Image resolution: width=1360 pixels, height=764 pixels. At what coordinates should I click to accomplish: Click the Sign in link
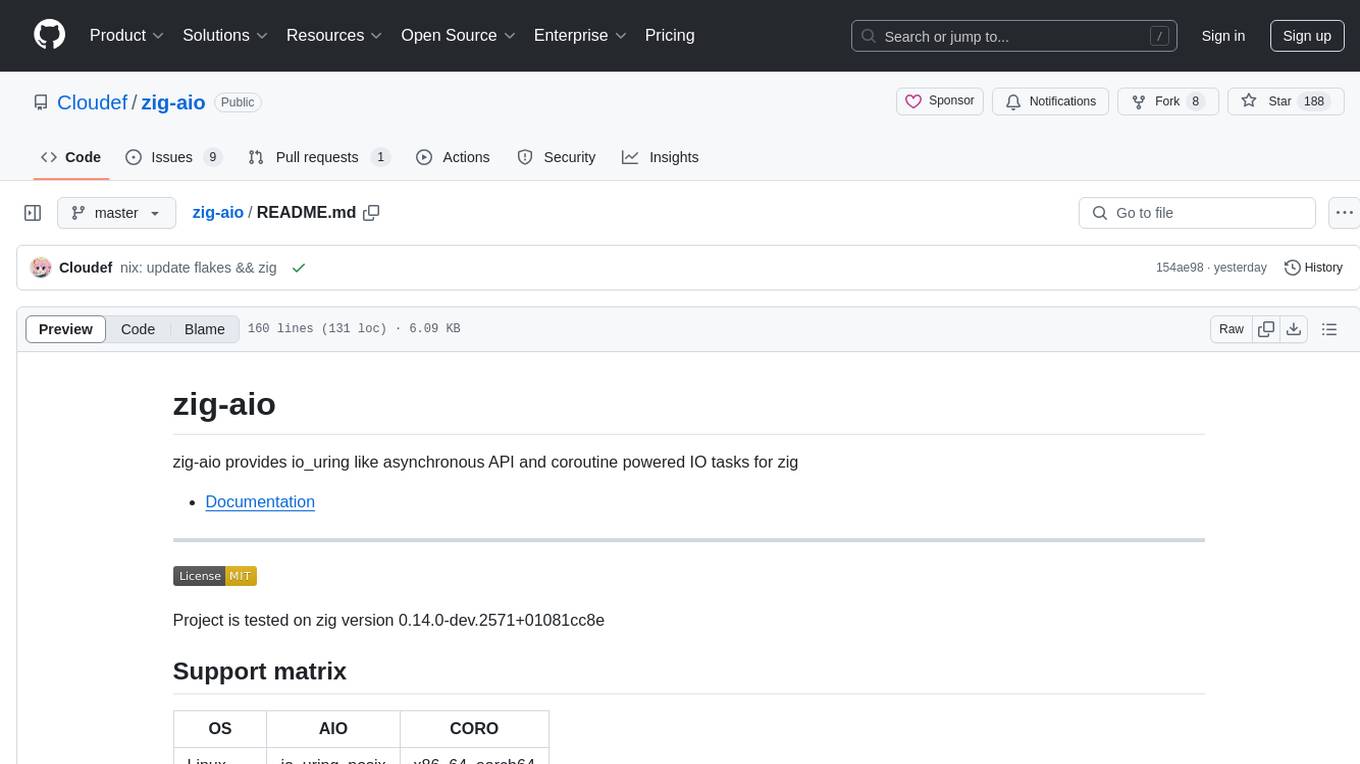(1223, 36)
